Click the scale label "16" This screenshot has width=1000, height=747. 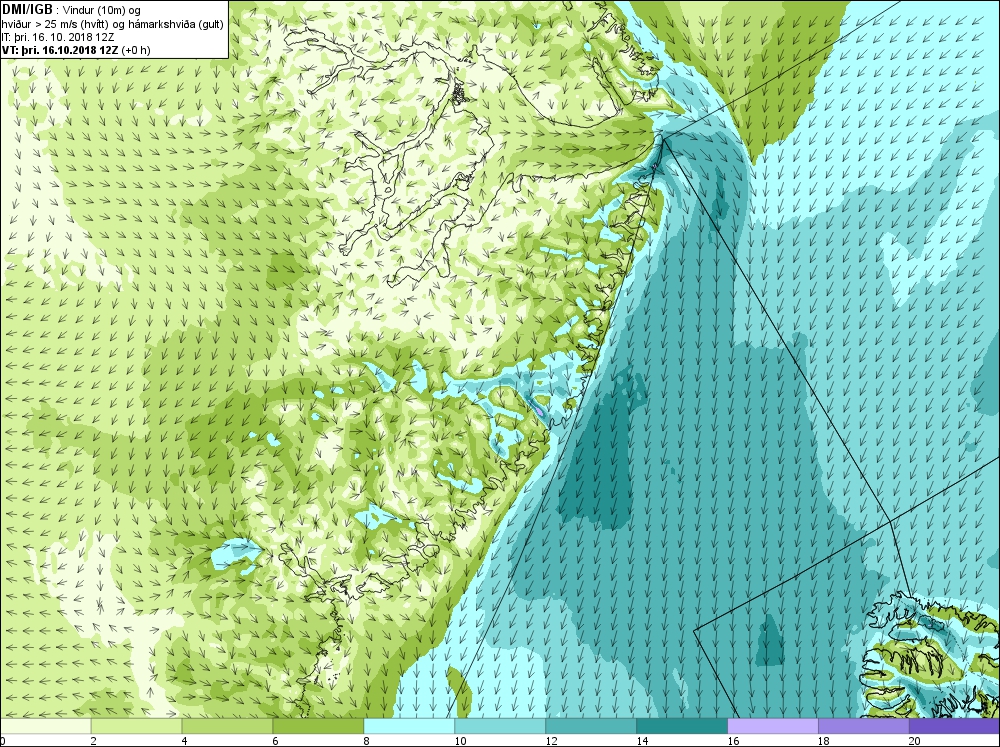(x=733, y=741)
